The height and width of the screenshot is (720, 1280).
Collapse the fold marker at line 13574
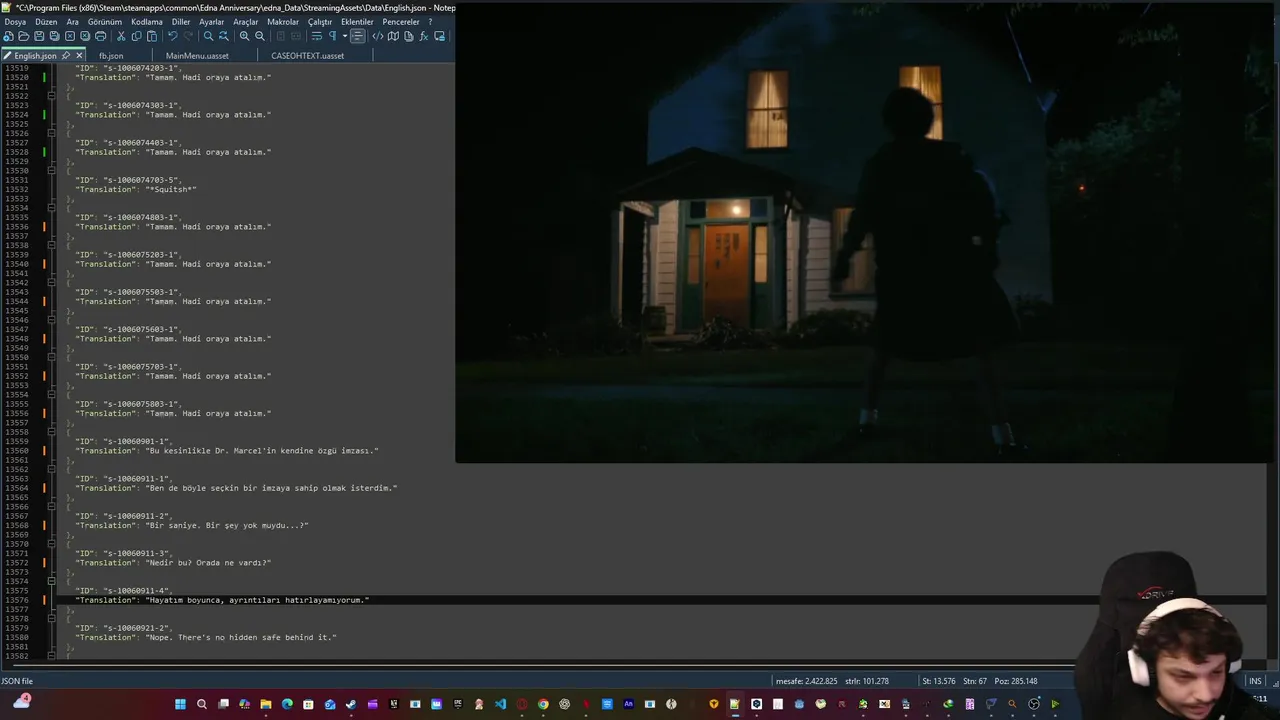click(x=52, y=581)
